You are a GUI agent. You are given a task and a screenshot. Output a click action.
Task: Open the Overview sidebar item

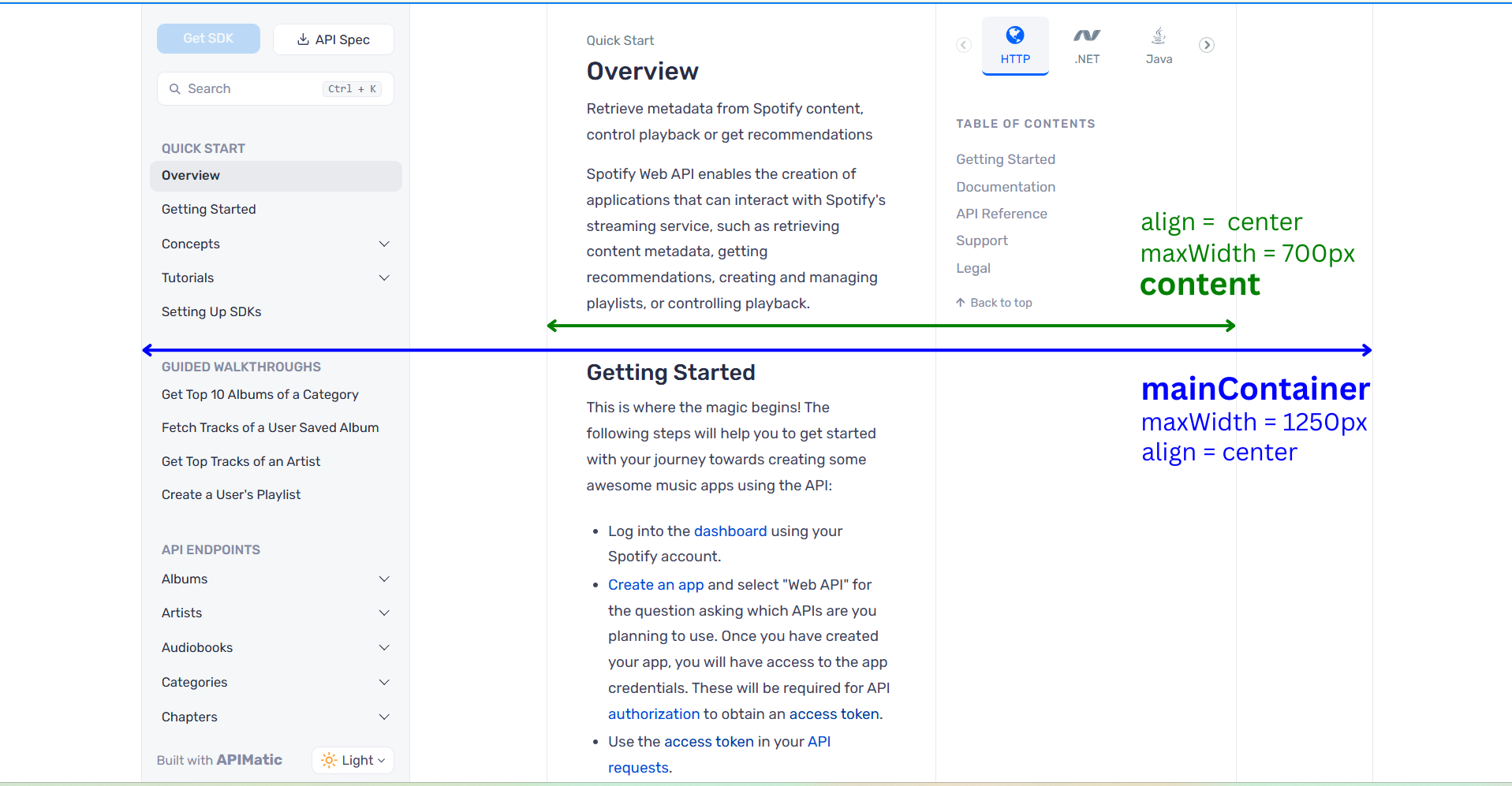[x=275, y=176]
